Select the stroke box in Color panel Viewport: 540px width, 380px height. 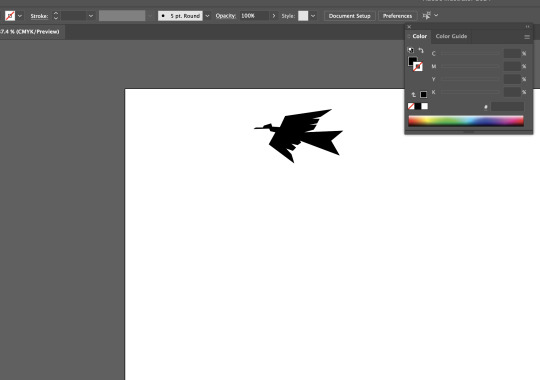pos(418,67)
